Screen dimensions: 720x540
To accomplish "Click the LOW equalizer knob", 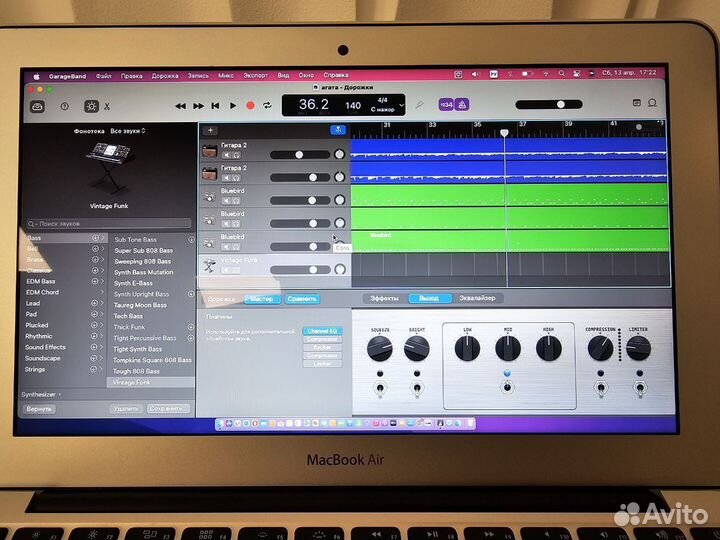I will (x=467, y=348).
